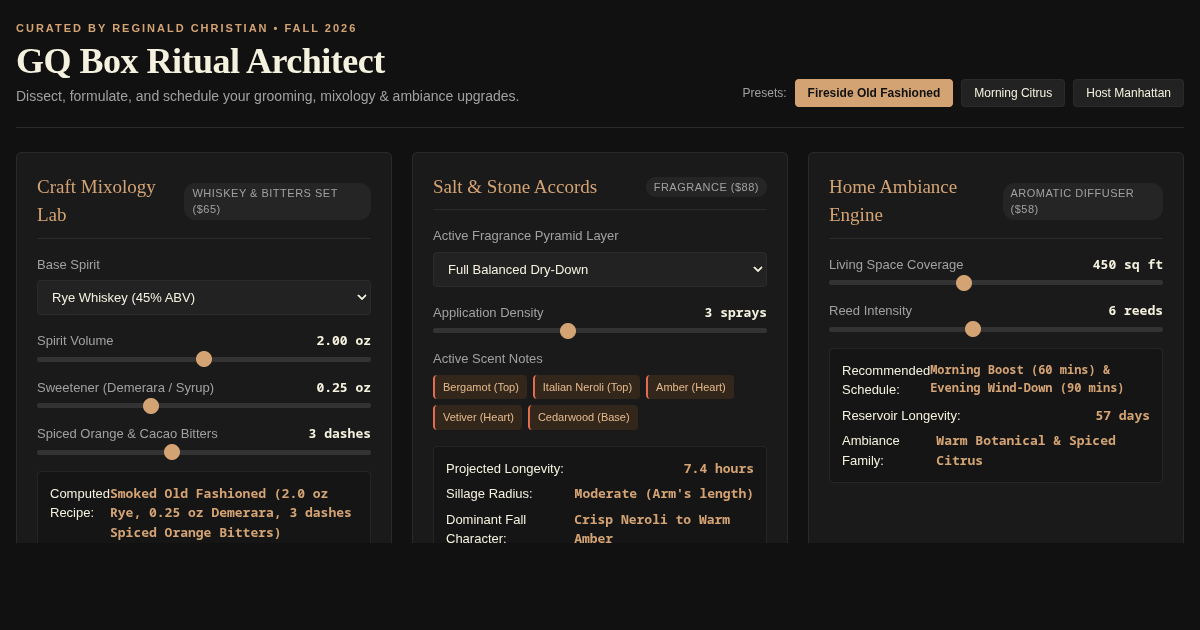Click the GQ Box Ritual Architect title

coord(200,61)
